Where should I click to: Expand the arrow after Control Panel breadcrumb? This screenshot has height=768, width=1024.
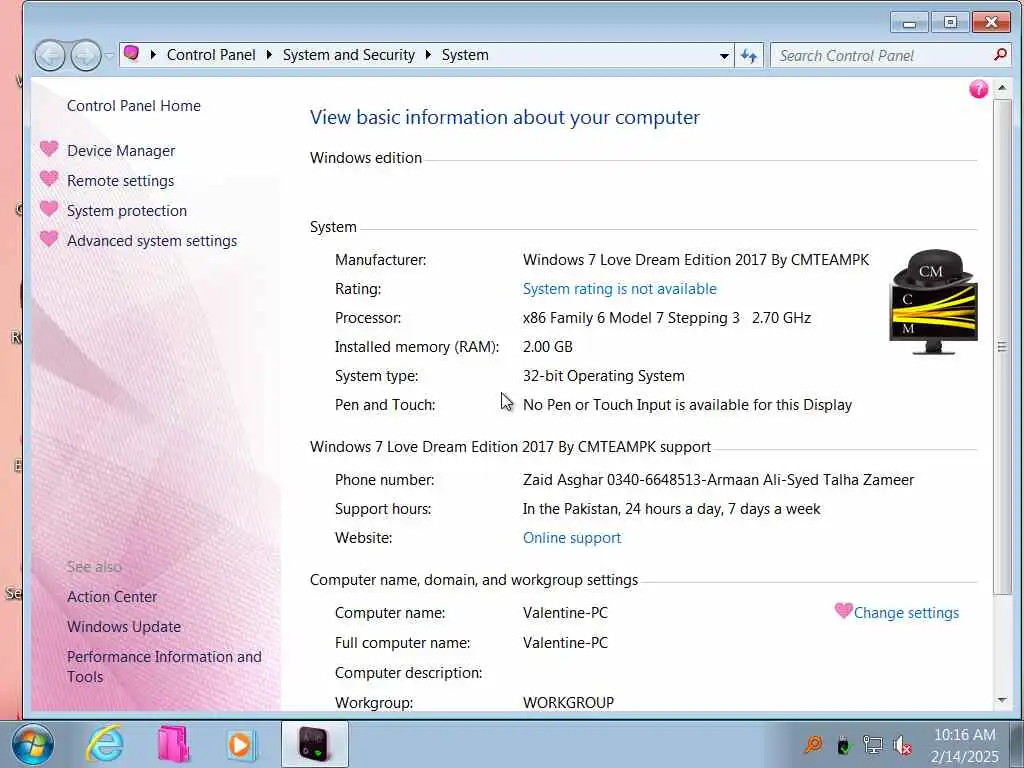[269, 55]
